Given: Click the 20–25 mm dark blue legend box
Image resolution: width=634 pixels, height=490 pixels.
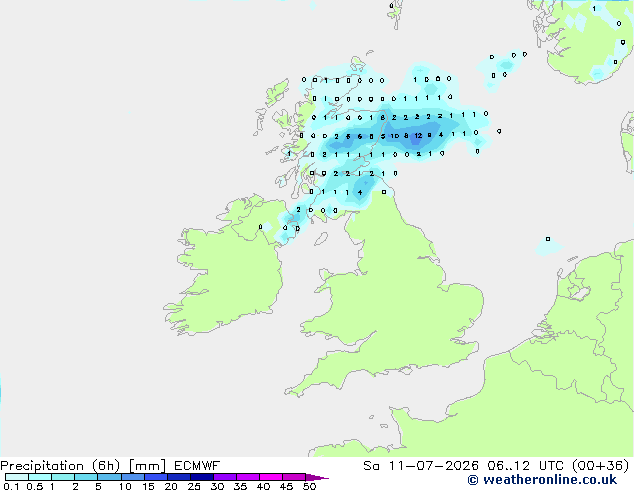Looking at the screenshot, I should (x=179, y=477).
